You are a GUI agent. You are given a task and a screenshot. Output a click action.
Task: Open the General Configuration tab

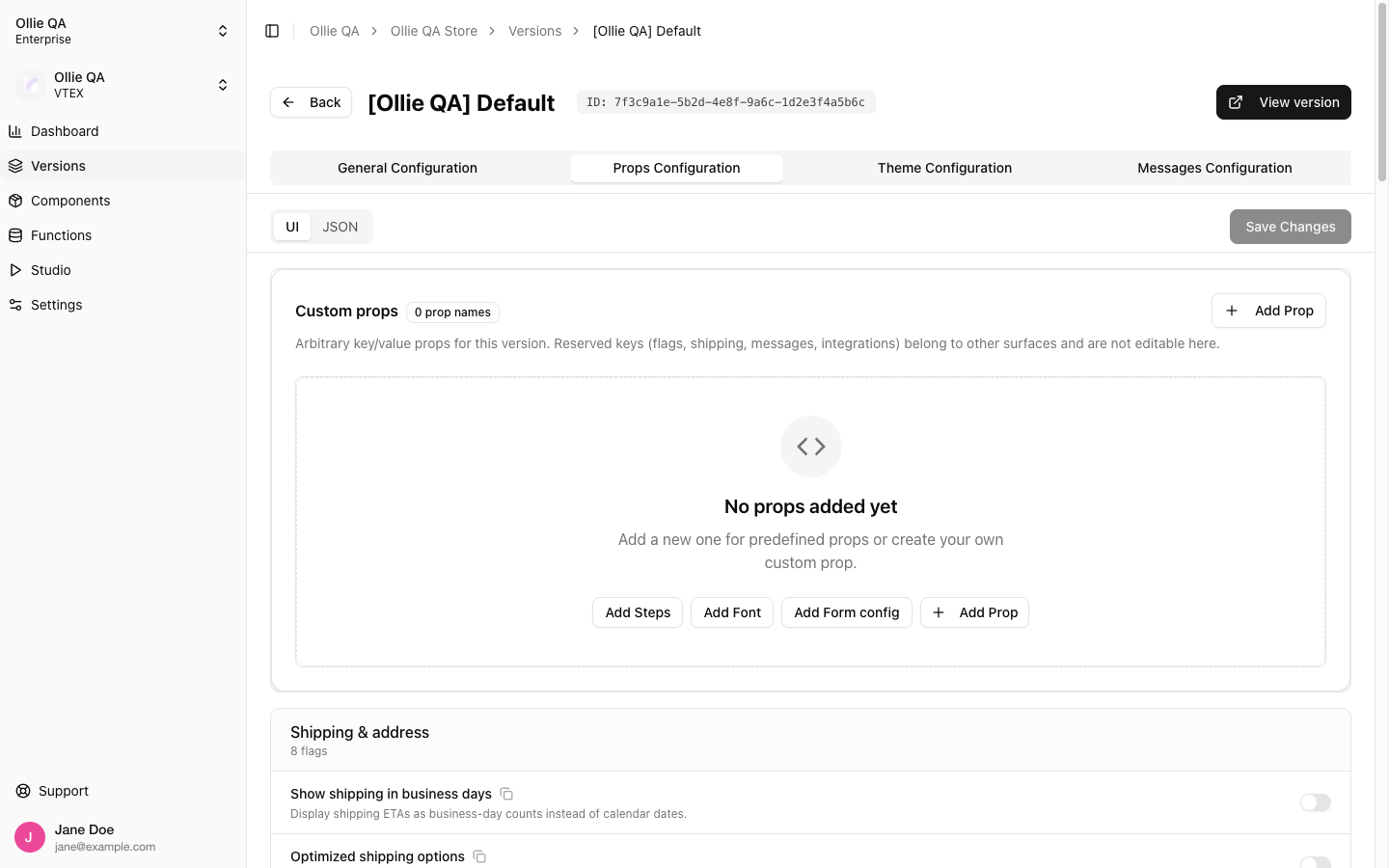coord(407,168)
